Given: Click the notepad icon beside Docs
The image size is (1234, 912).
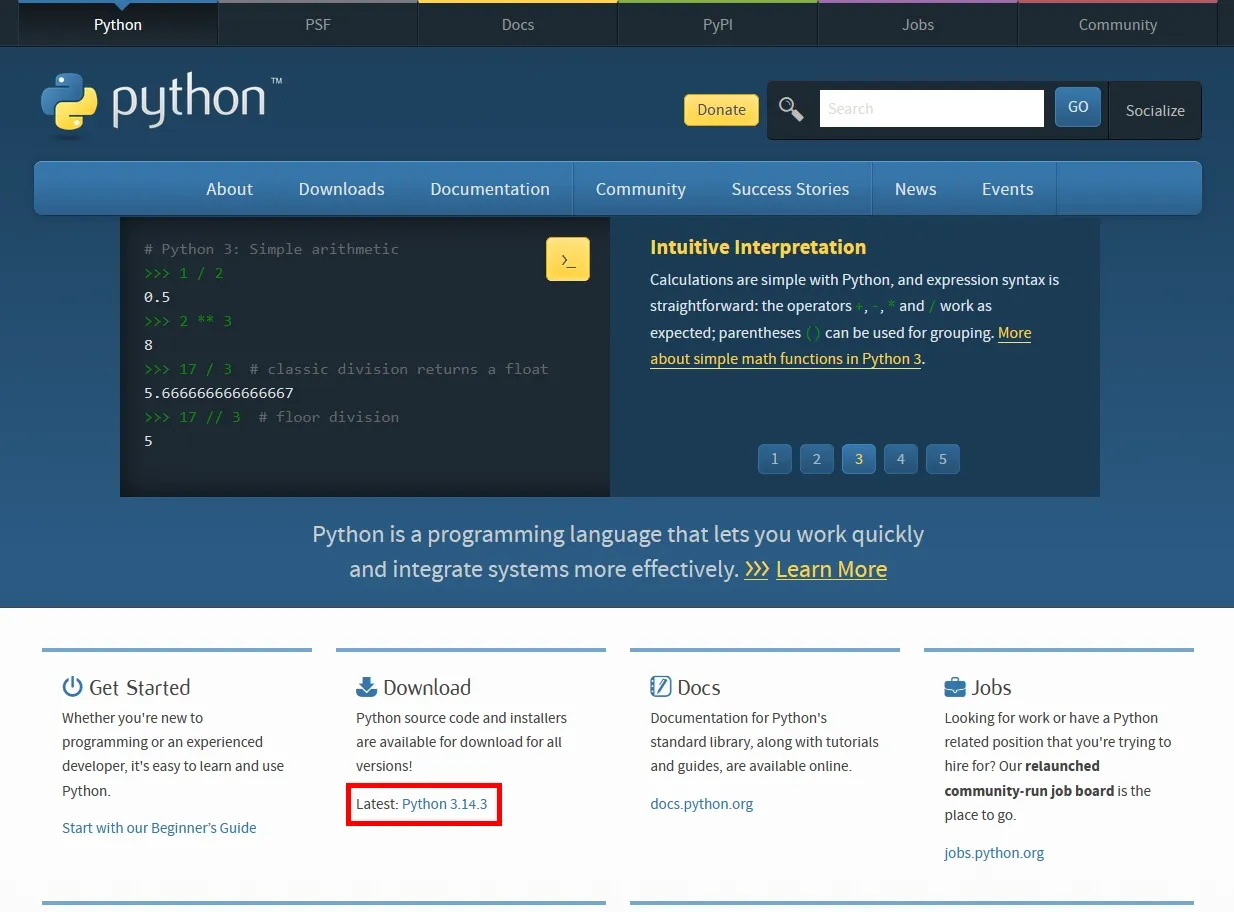Looking at the screenshot, I should tap(659, 686).
